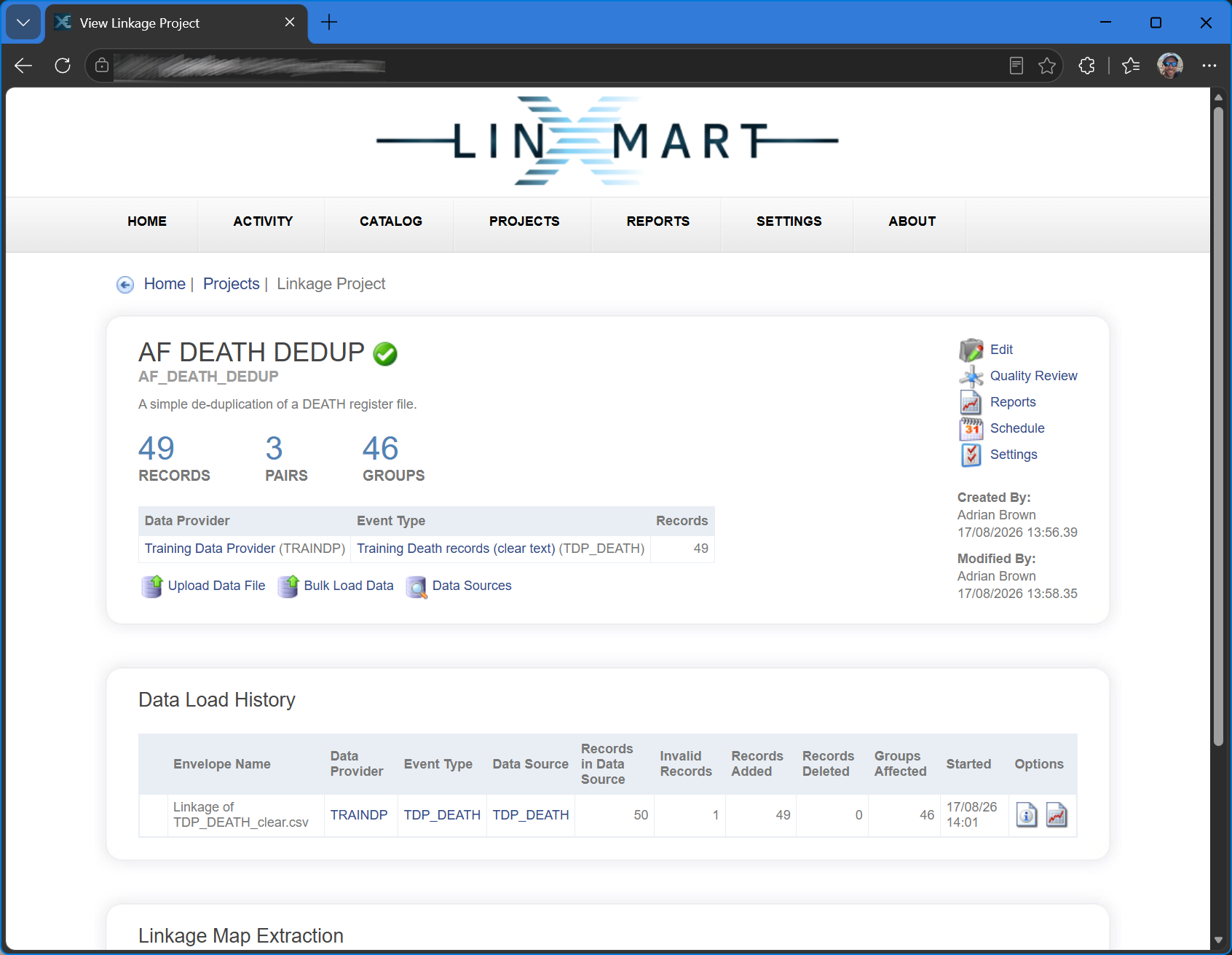Open the Schedule link
The height and width of the screenshot is (955, 1232).
tap(1017, 428)
